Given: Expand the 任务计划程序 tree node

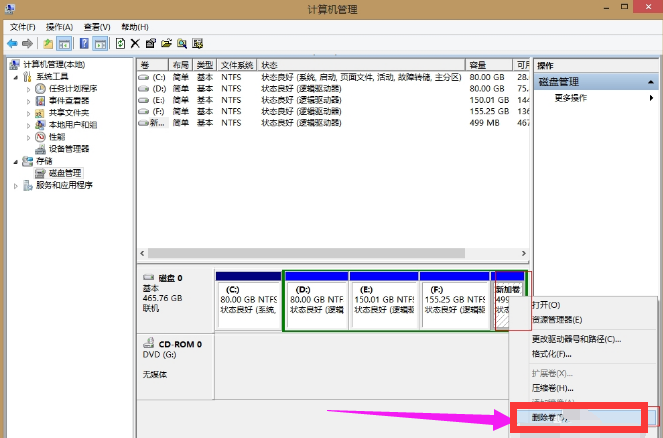Looking at the screenshot, I should tap(28, 89).
